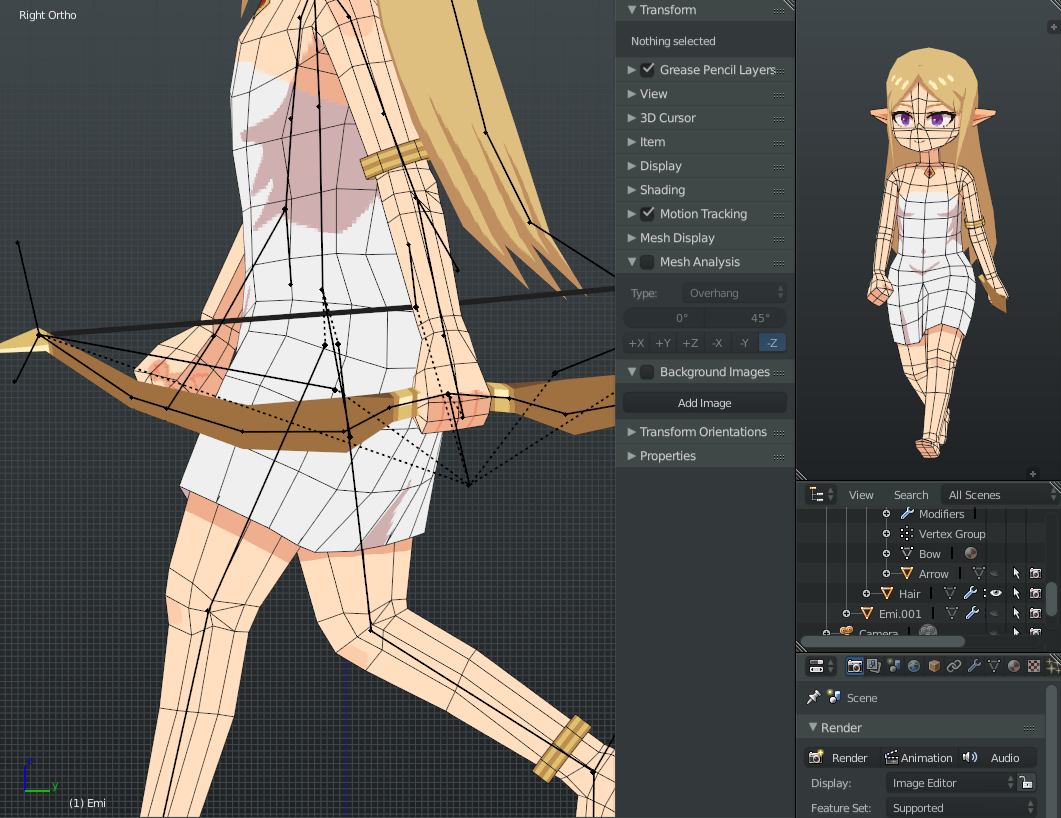Click the Animation render button

click(918, 758)
